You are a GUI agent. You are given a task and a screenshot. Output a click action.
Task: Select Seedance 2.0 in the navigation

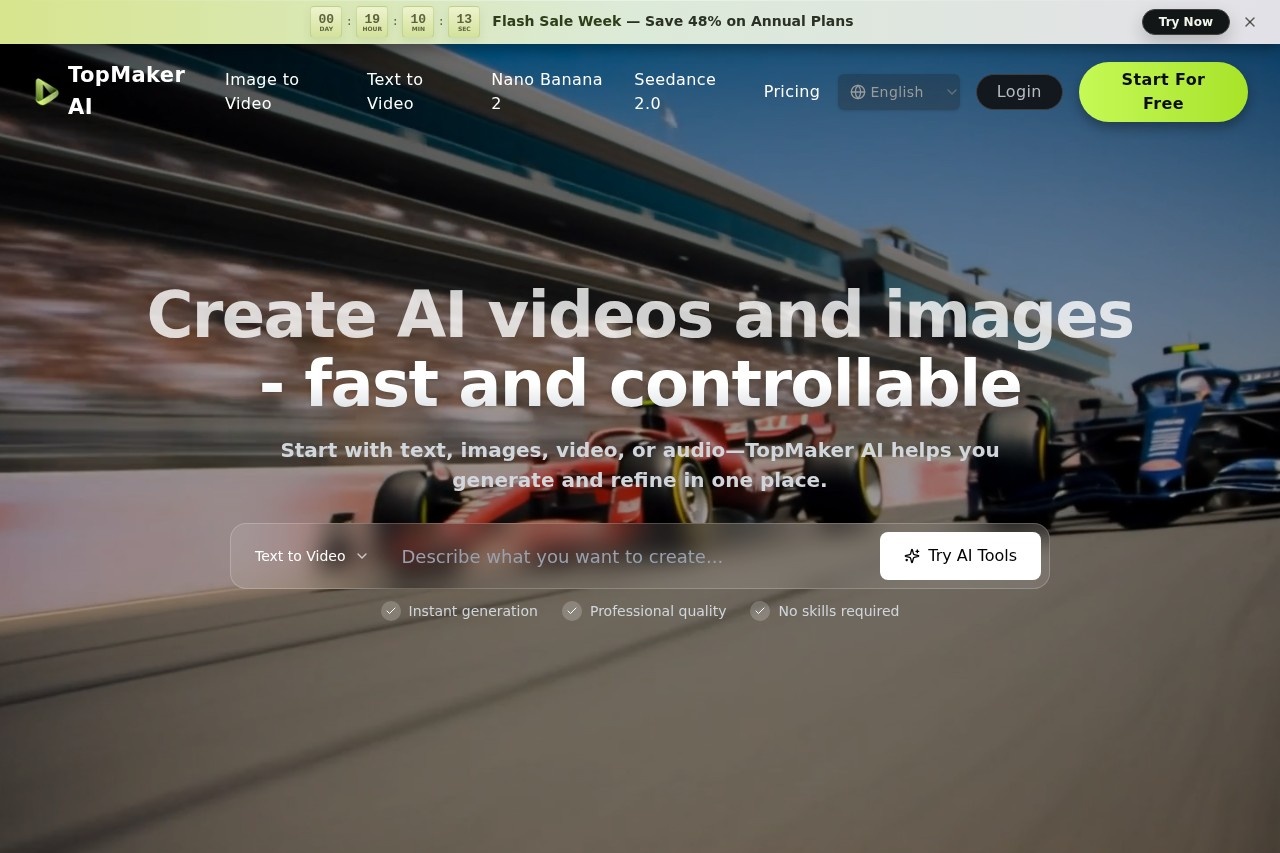675,91
